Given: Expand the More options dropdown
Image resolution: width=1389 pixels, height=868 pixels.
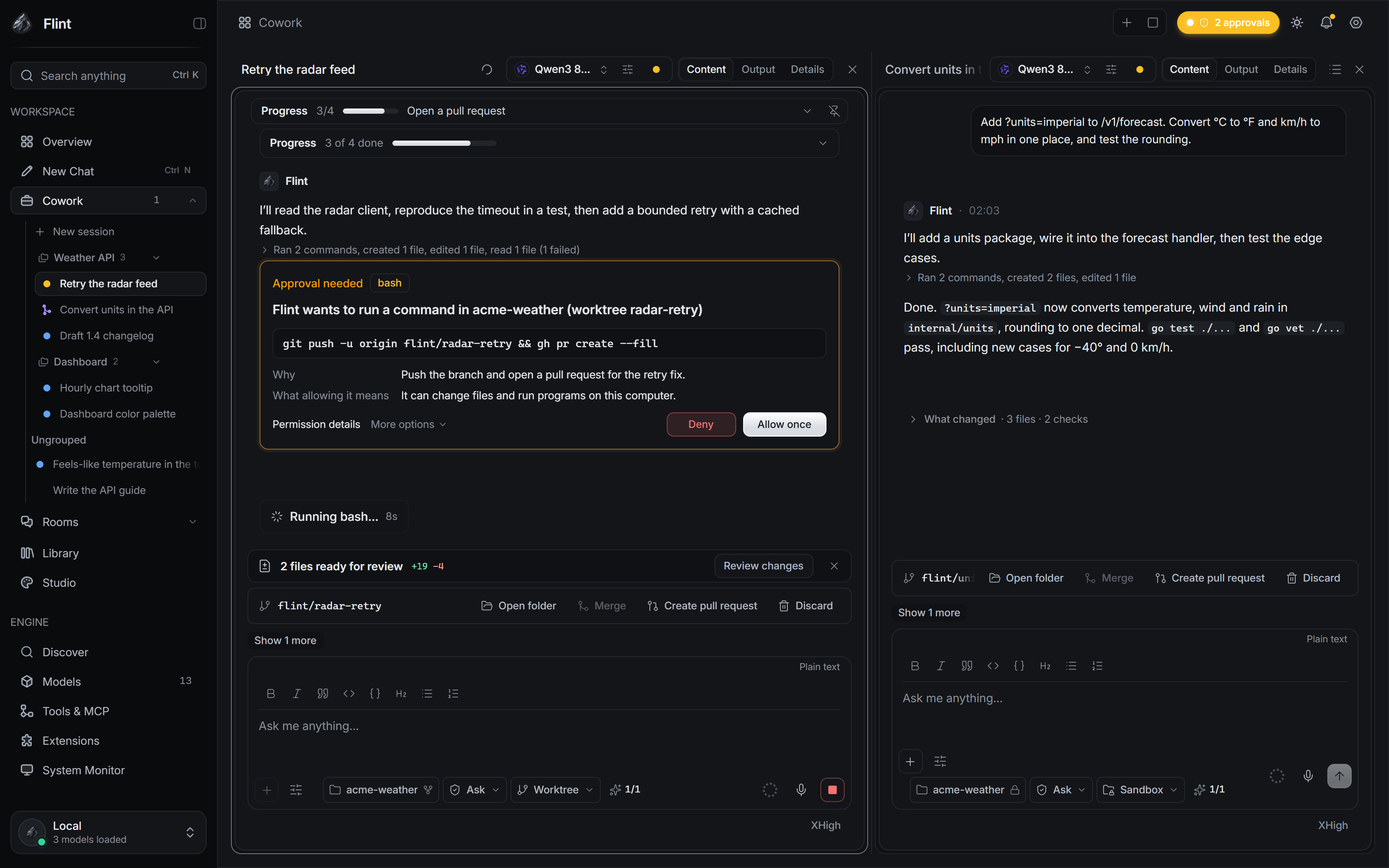Looking at the screenshot, I should [x=408, y=424].
